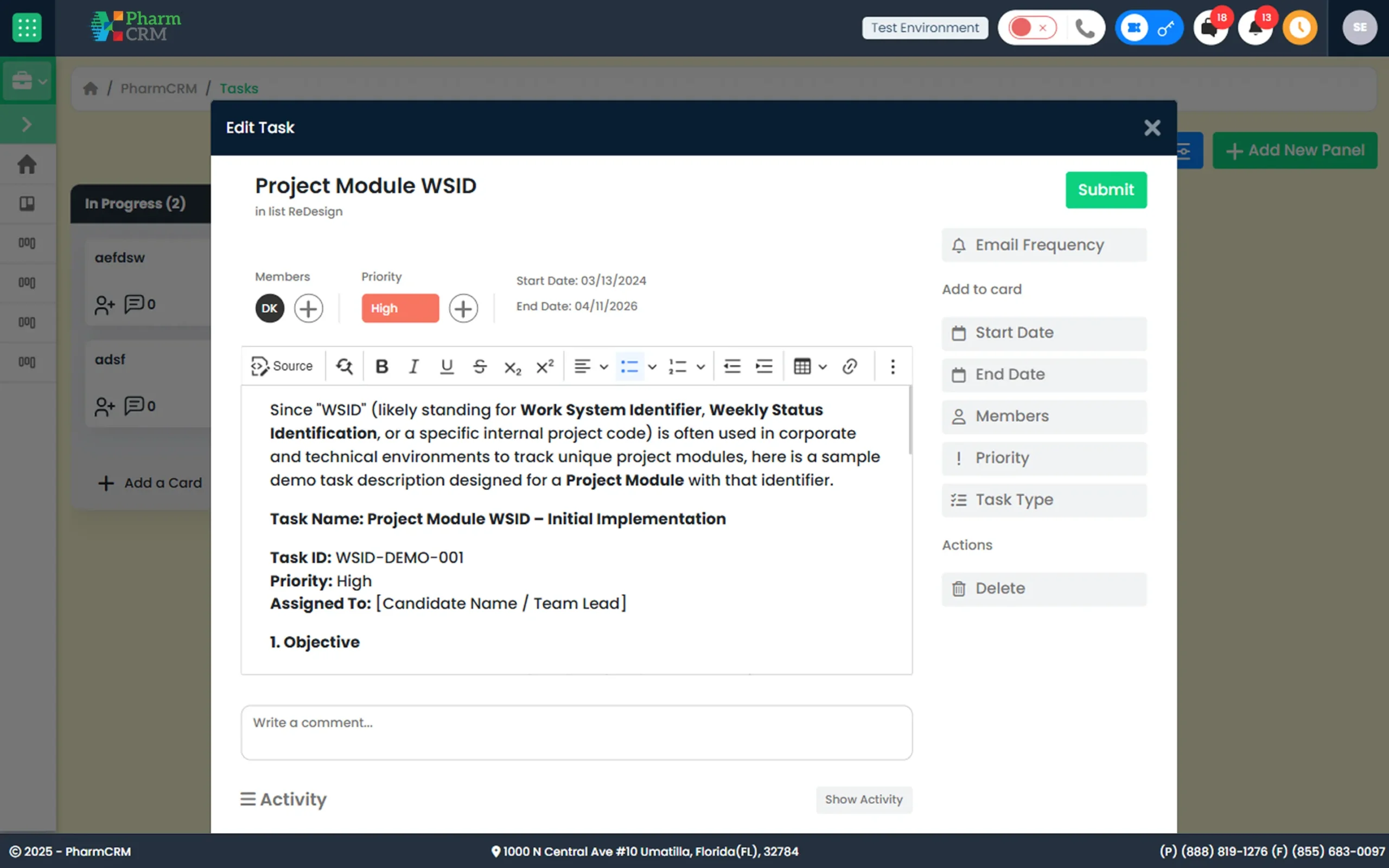Expand the briefcase module dropdown
1389x868 pixels.
point(28,80)
